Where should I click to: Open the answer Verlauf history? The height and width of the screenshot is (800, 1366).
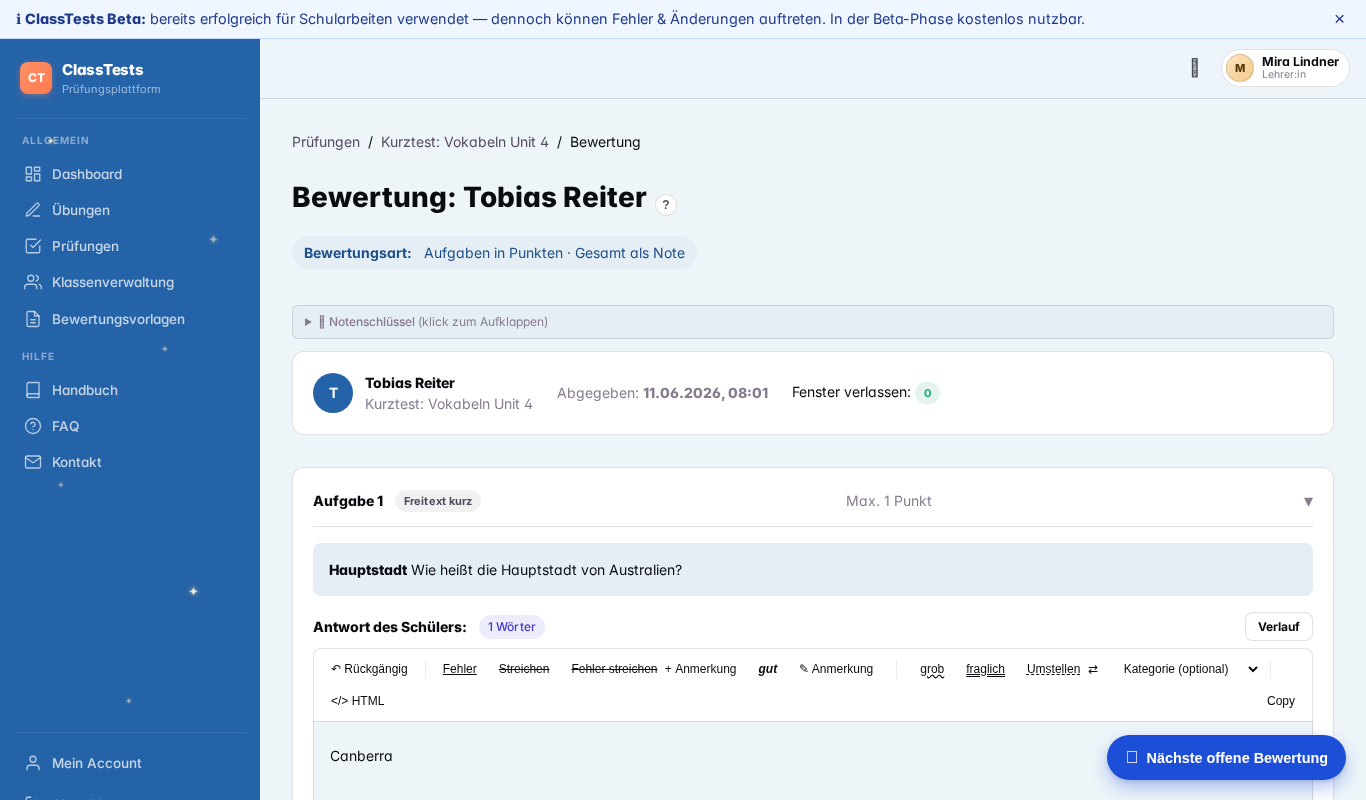pyautogui.click(x=1279, y=627)
